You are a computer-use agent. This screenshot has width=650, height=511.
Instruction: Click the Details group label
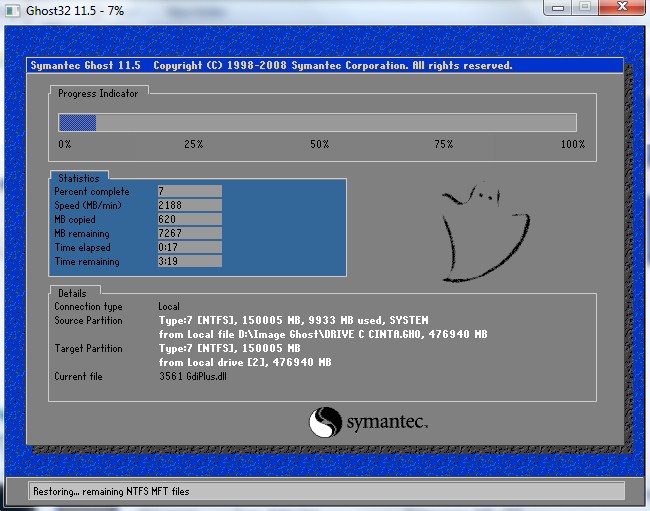72,293
